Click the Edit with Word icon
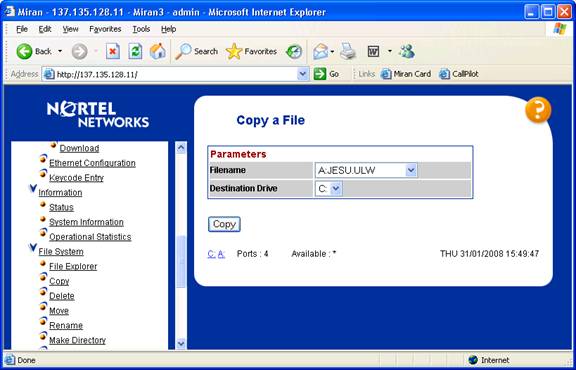 coord(373,51)
